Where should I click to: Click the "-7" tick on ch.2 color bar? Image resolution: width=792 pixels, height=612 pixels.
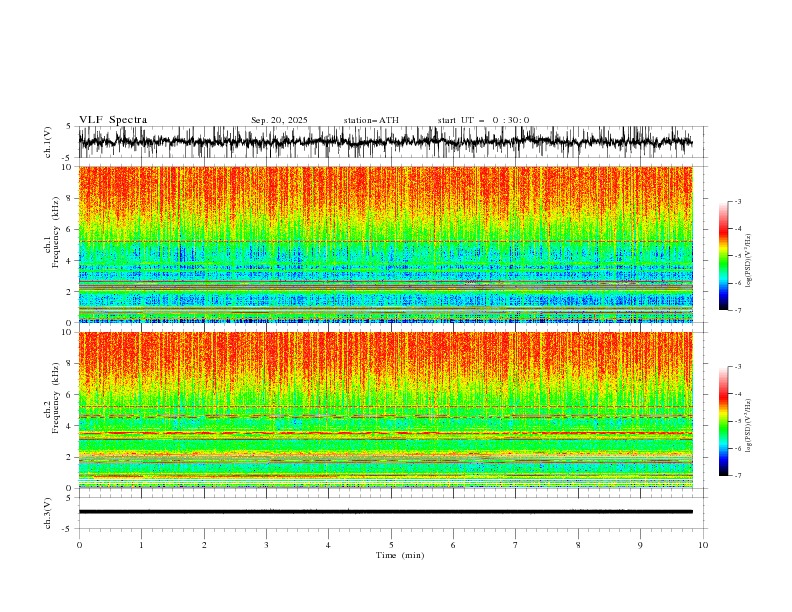(737, 475)
